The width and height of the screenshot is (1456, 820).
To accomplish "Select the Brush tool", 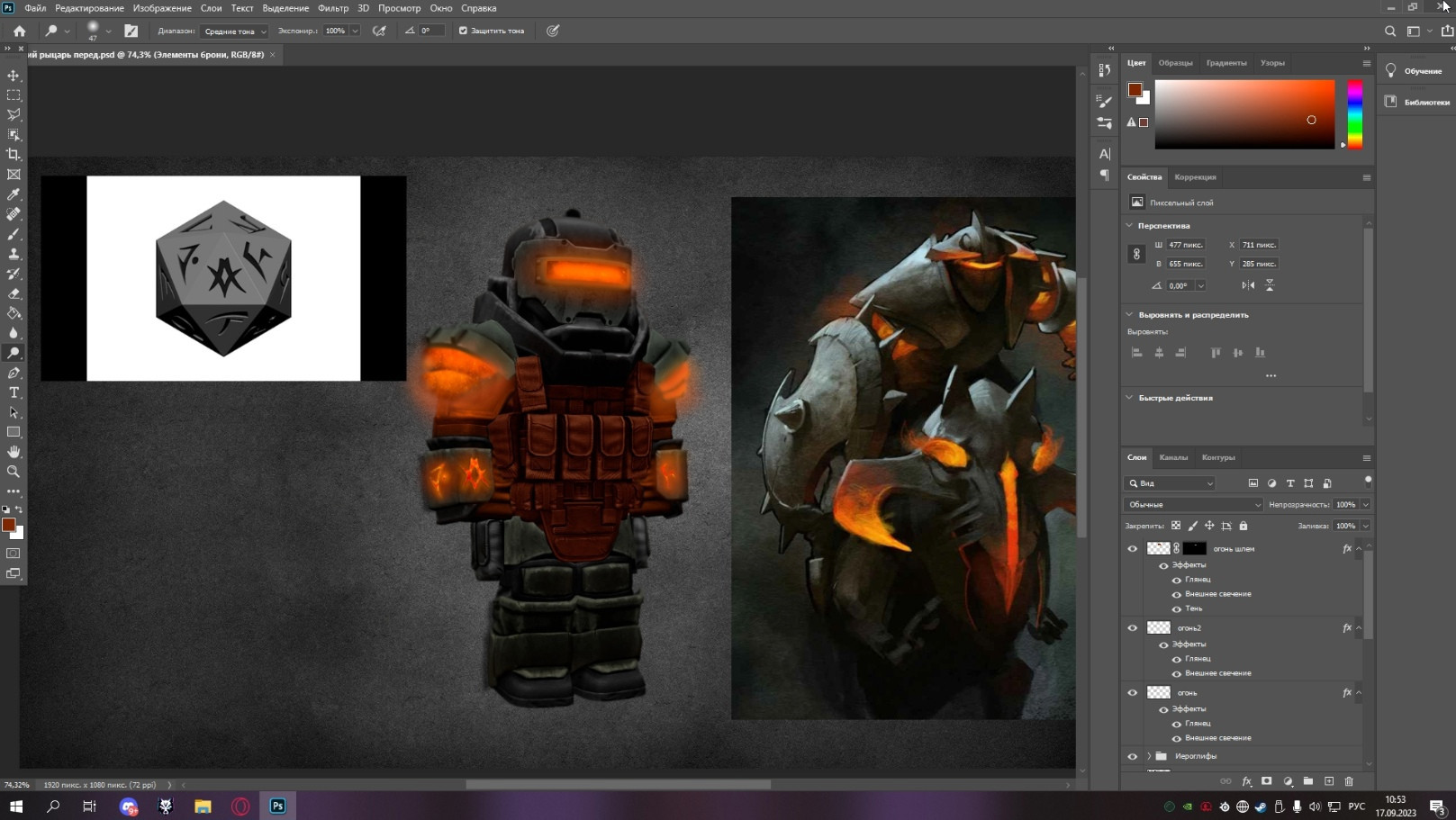I will pyautogui.click(x=14, y=234).
